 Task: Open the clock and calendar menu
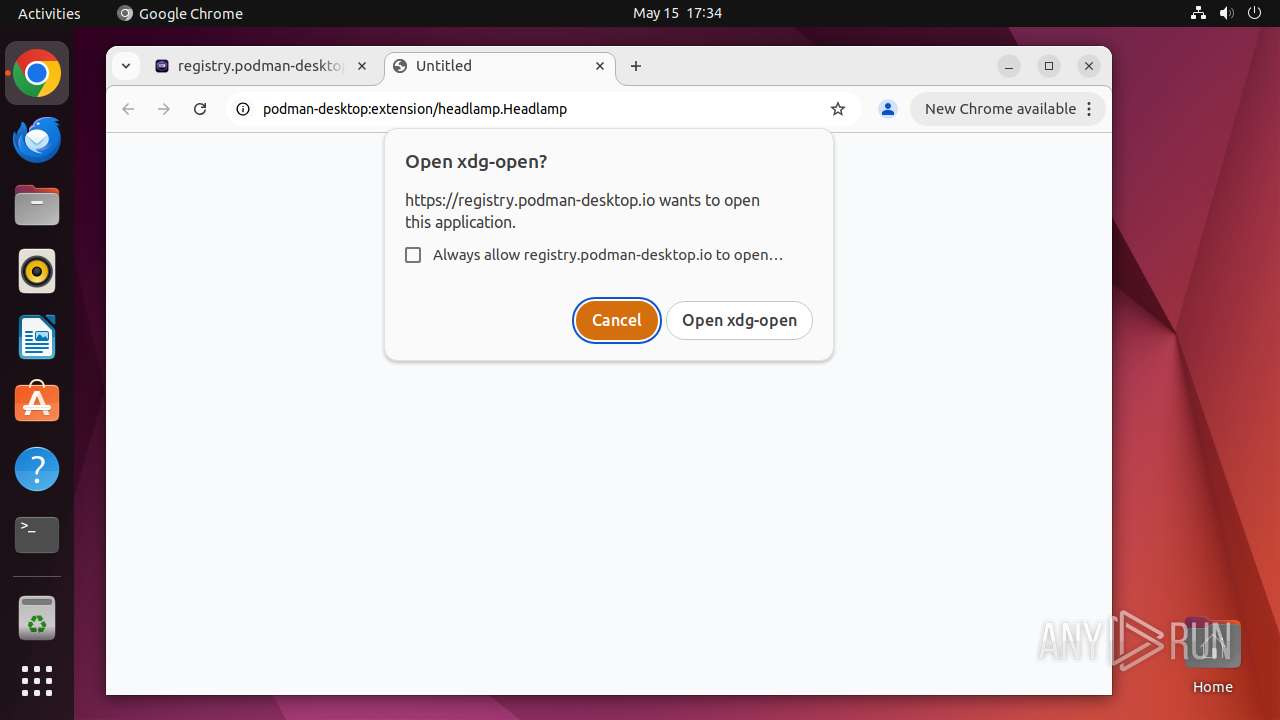[677, 13]
